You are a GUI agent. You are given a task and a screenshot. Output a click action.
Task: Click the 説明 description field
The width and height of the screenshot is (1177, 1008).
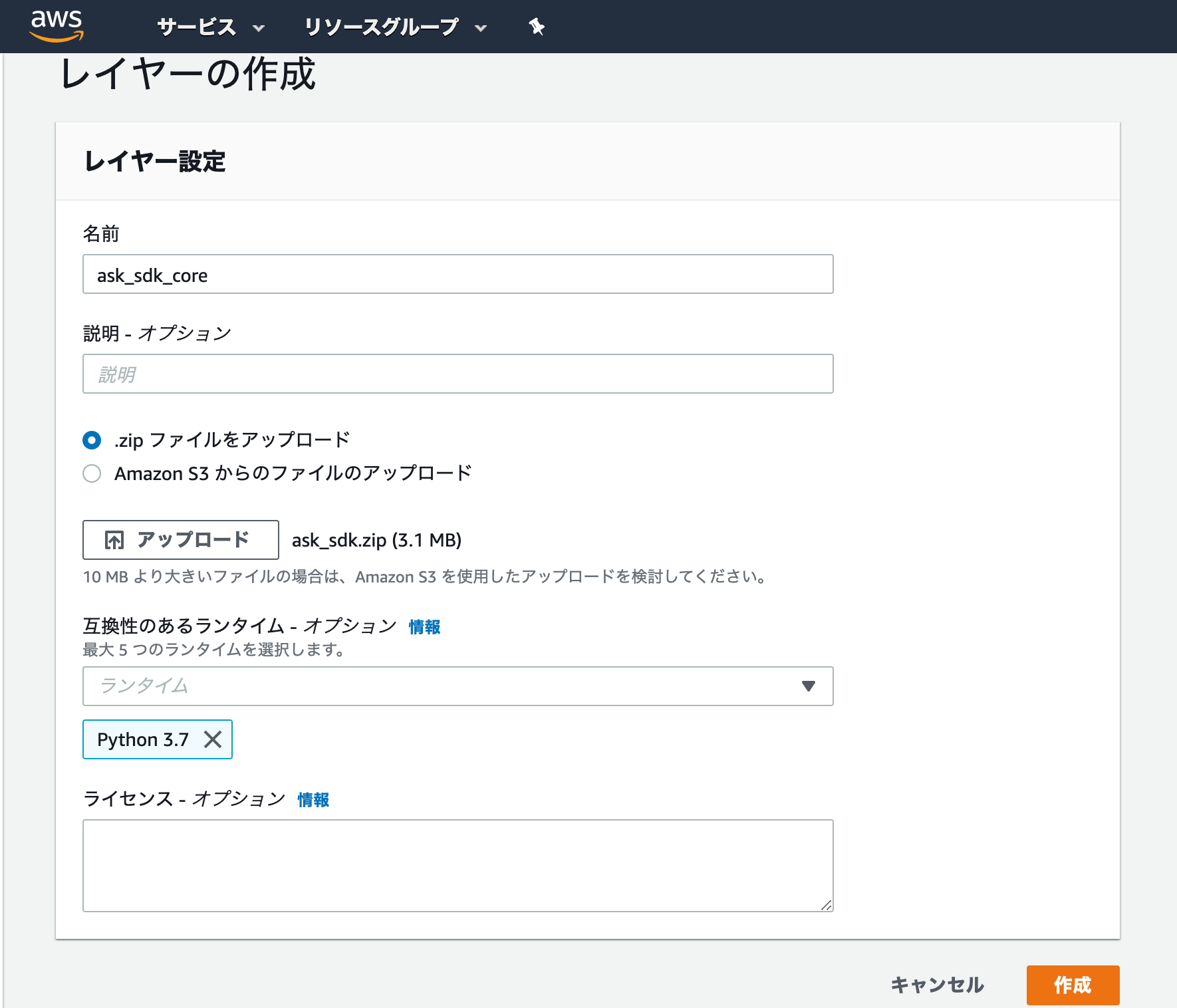(x=458, y=374)
